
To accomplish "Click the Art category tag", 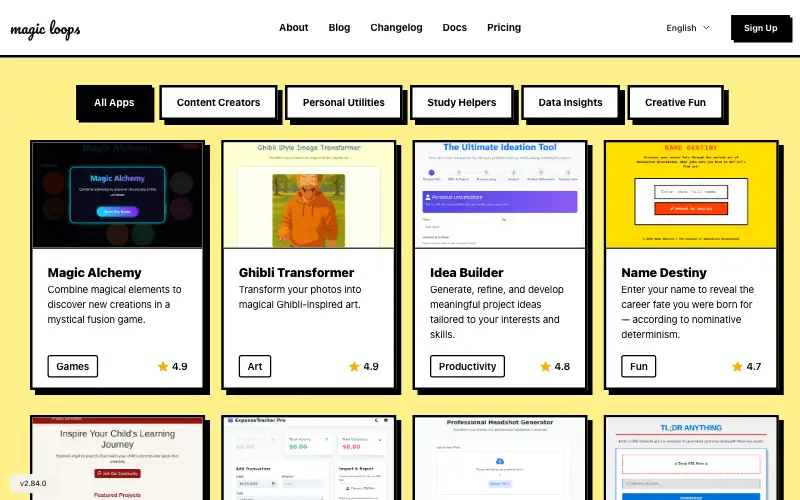I will tap(255, 366).
